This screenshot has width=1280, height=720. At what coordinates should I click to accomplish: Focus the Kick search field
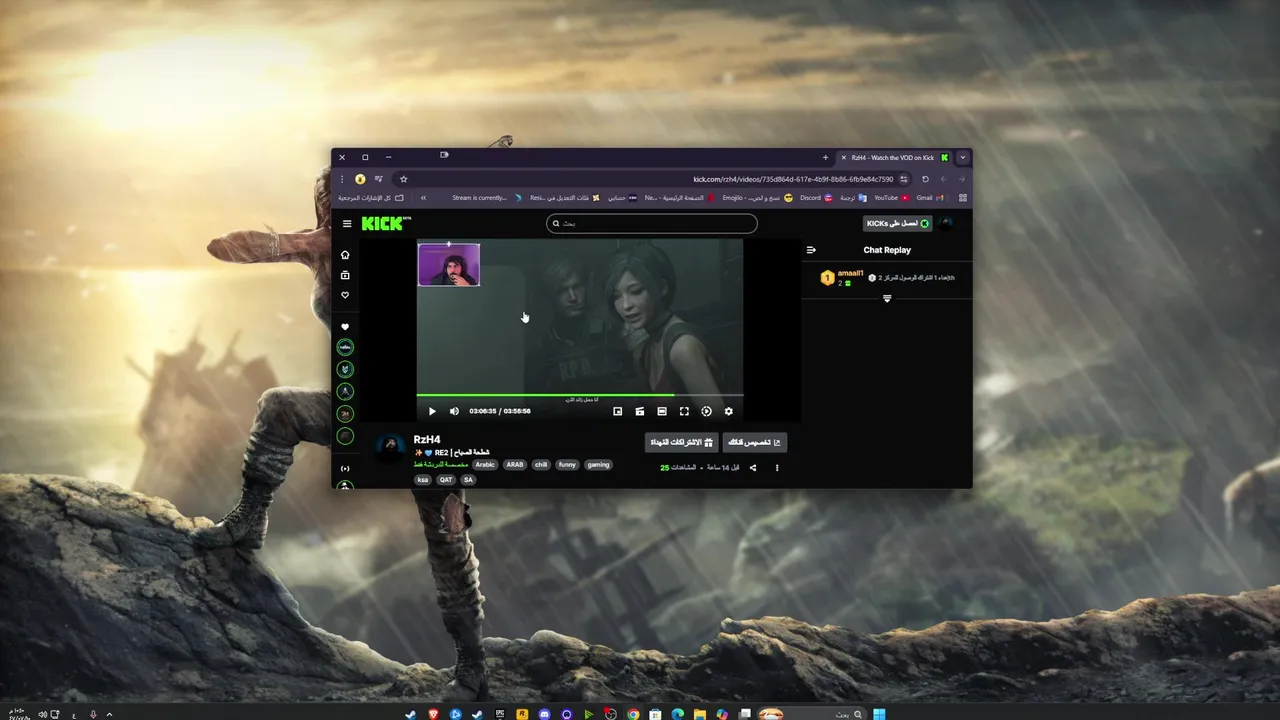point(652,223)
